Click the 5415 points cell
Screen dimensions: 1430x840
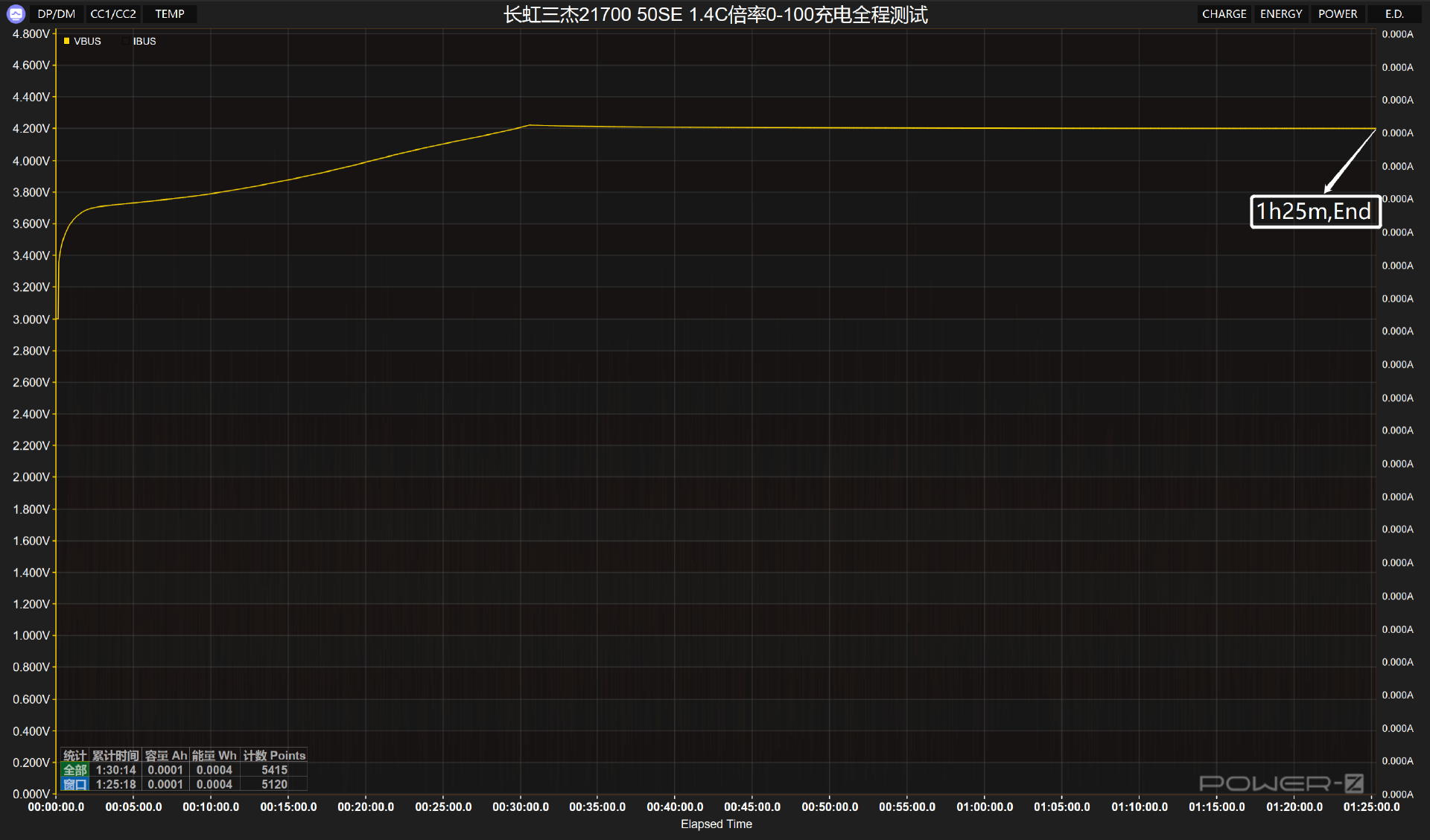point(274,770)
